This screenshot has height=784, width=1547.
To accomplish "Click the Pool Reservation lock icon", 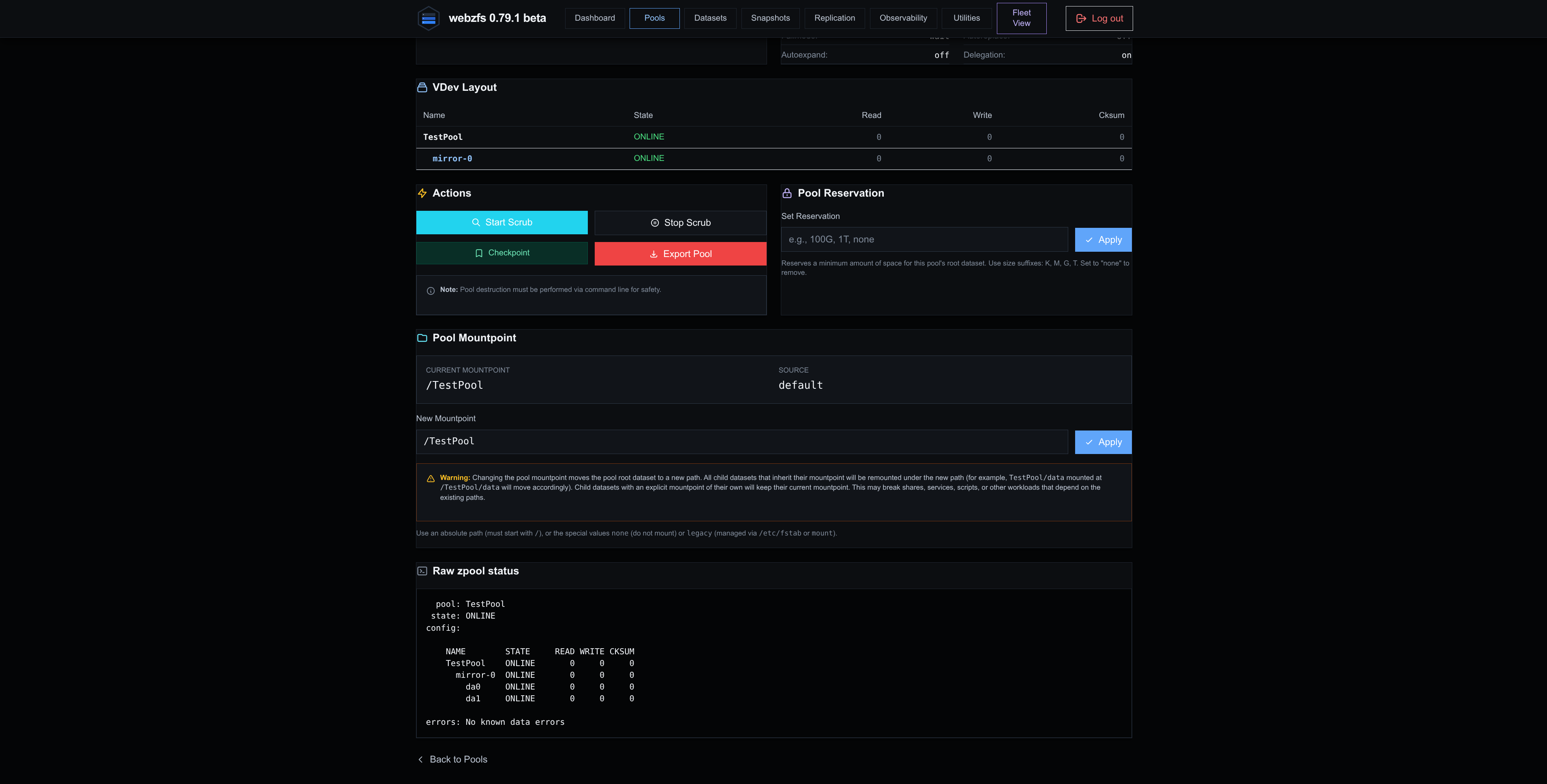I will (787, 193).
